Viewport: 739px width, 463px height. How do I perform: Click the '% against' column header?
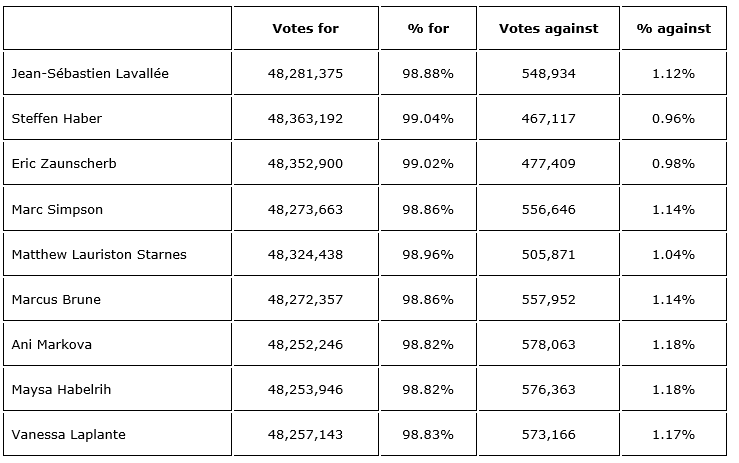point(673,29)
